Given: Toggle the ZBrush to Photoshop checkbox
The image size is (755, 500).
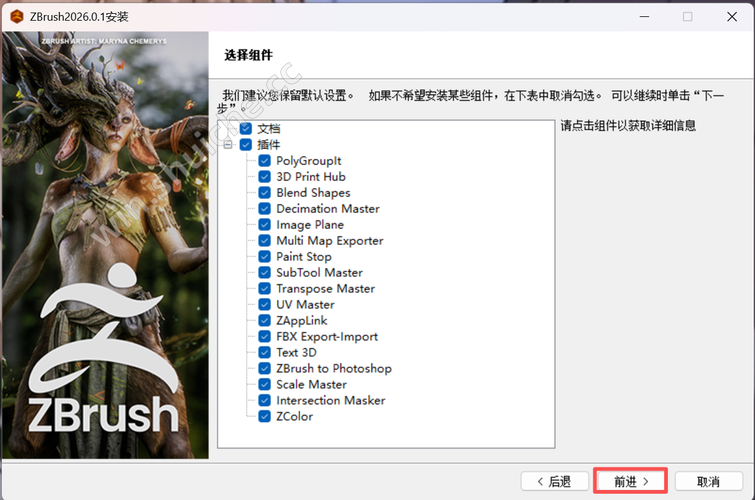Looking at the screenshot, I should pos(264,368).
